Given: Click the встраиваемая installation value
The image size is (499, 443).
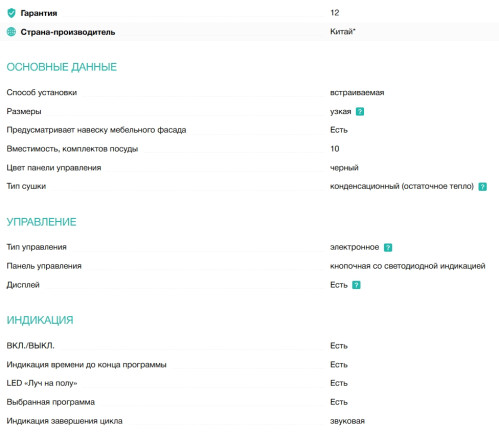Looking at the screenshot, I should tap(357, 92).
